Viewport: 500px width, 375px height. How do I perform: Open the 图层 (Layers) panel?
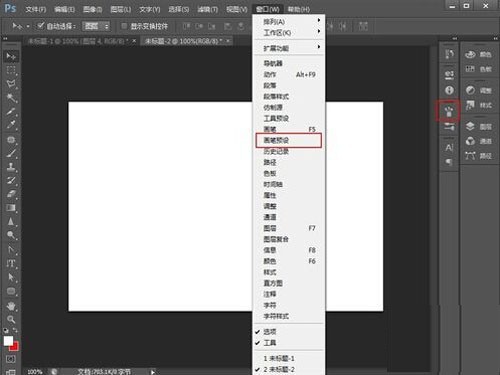(x=479, y=127)
